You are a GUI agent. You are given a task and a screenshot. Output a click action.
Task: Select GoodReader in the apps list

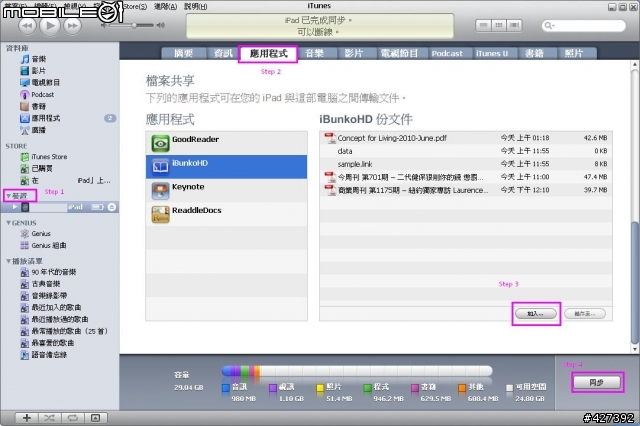click(x=227, y=143)
